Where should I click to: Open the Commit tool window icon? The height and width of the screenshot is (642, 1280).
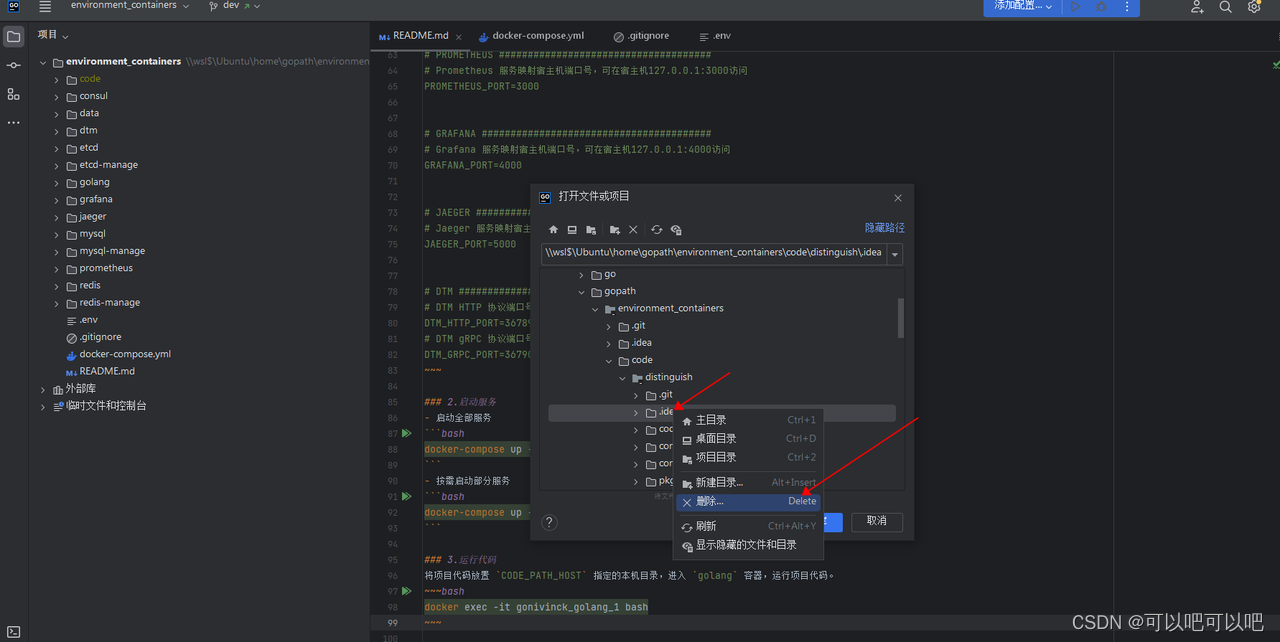(13, 65)
